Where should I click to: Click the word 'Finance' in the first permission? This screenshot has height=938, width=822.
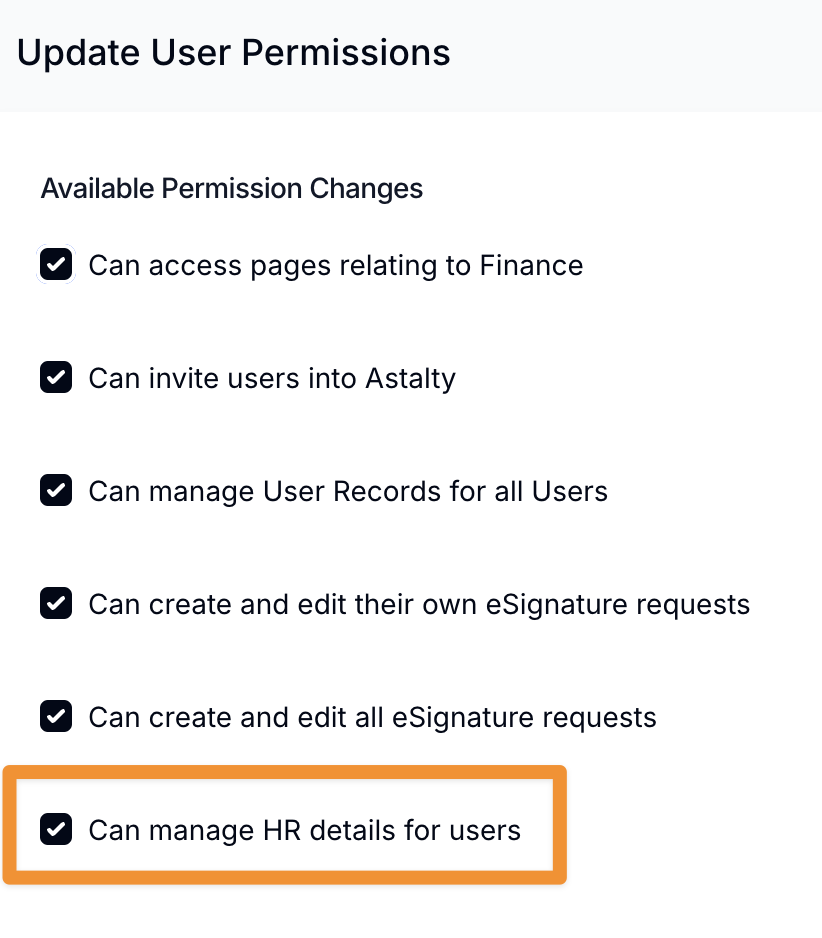coord(531,265)
